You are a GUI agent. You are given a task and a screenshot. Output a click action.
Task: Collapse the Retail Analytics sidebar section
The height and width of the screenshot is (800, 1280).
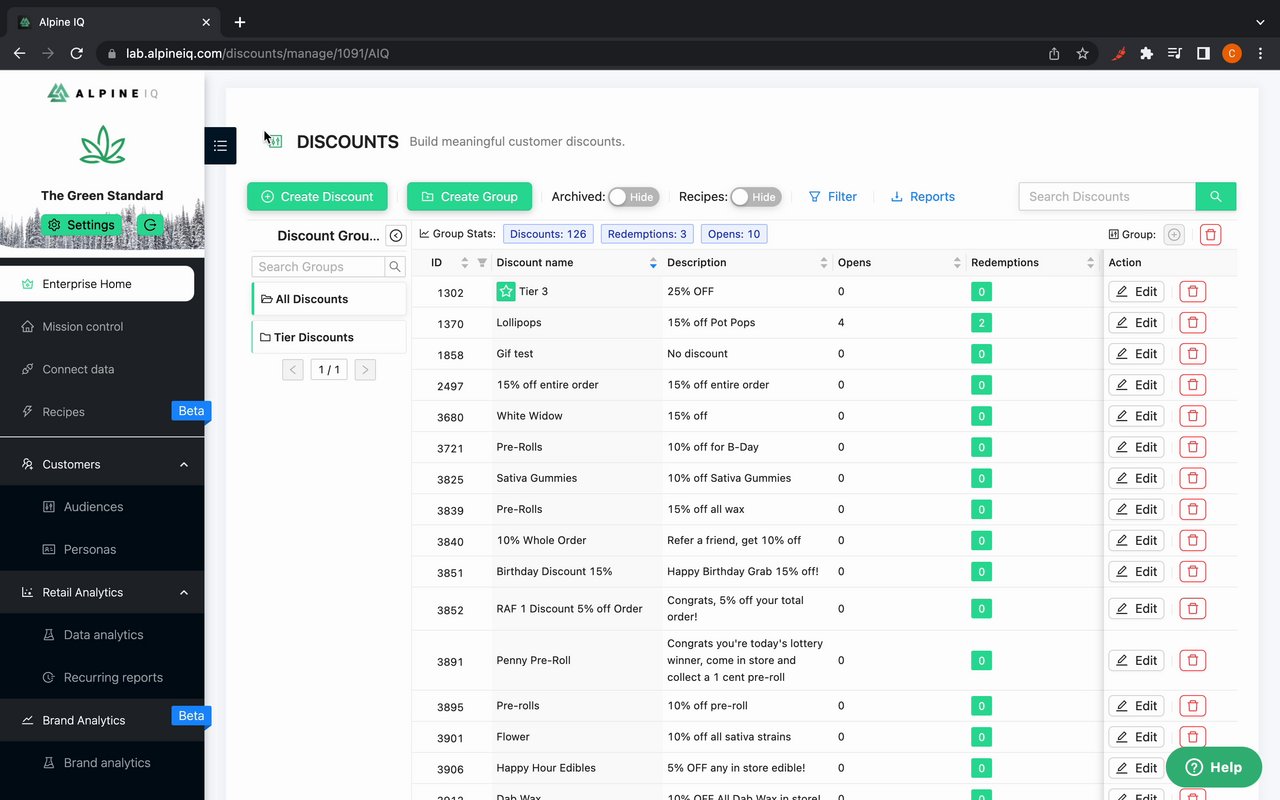(x=184, y=593)
